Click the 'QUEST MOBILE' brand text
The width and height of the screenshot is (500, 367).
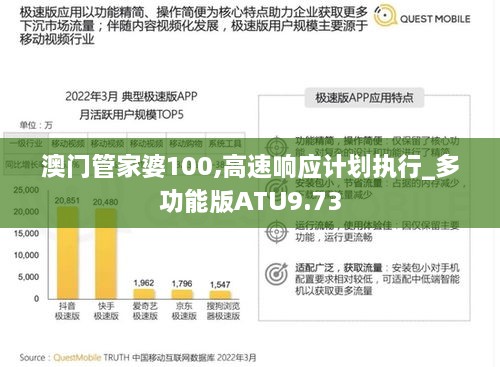click(435, 19)
